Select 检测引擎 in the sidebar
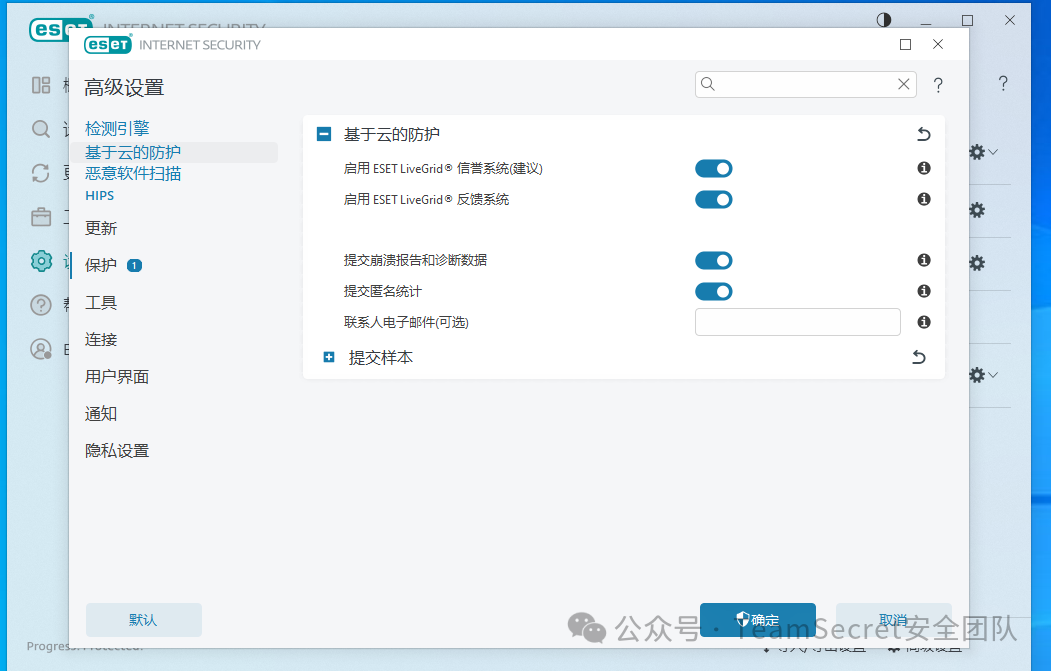Screen dimensions: 1051x671 click(x=117, y=128)
